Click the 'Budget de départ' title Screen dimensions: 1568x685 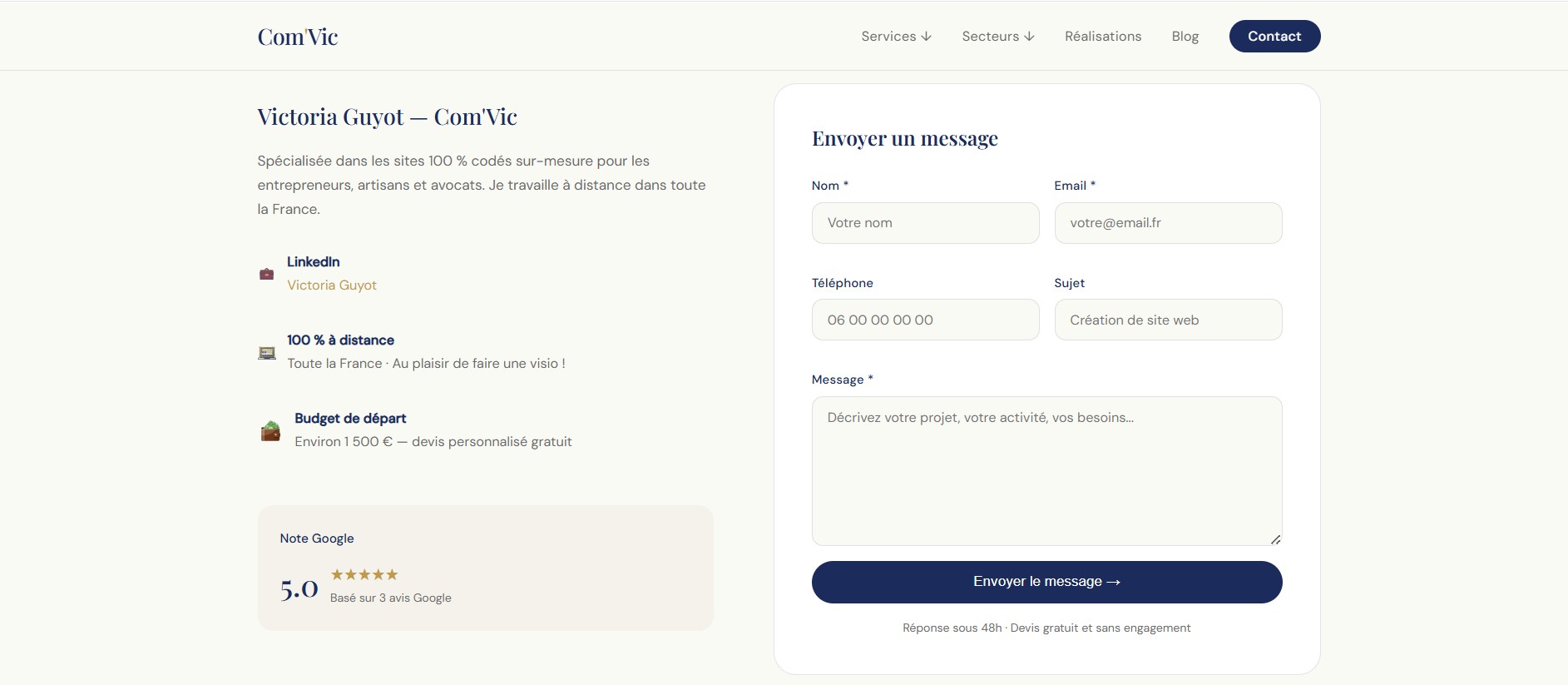point(350,418)
